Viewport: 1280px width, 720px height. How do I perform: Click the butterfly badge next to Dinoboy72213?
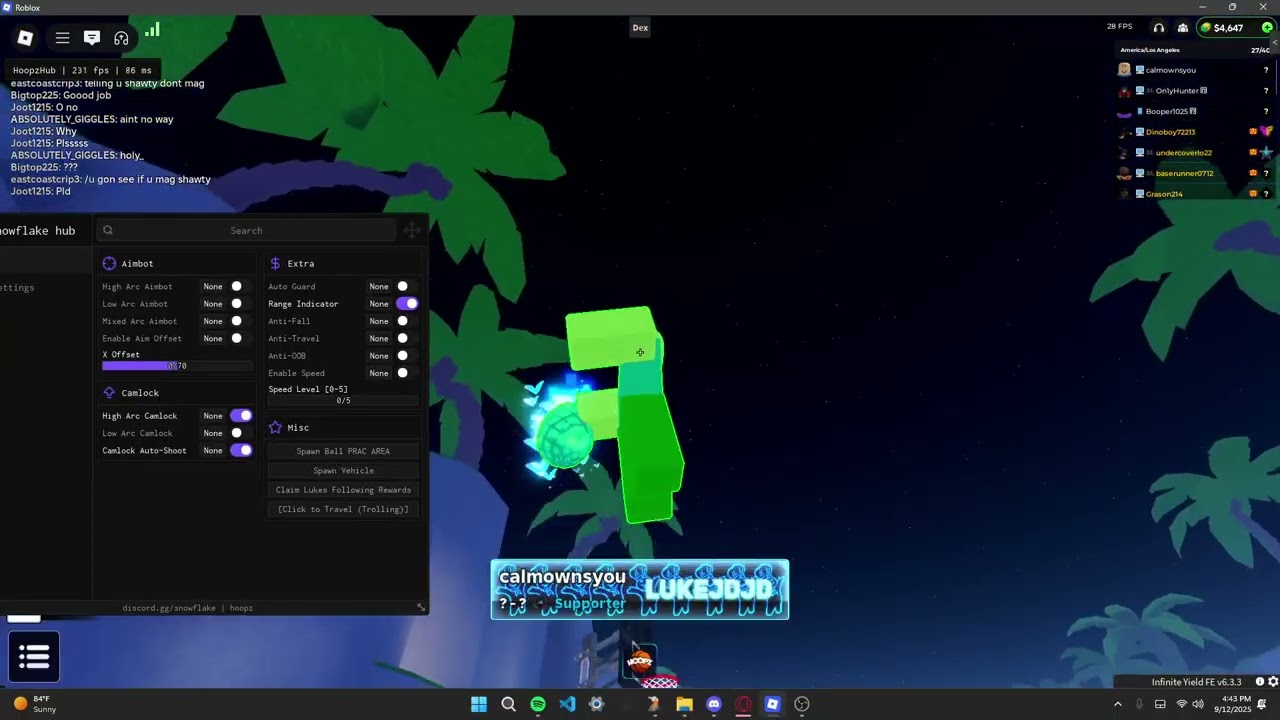(1266, 132)
